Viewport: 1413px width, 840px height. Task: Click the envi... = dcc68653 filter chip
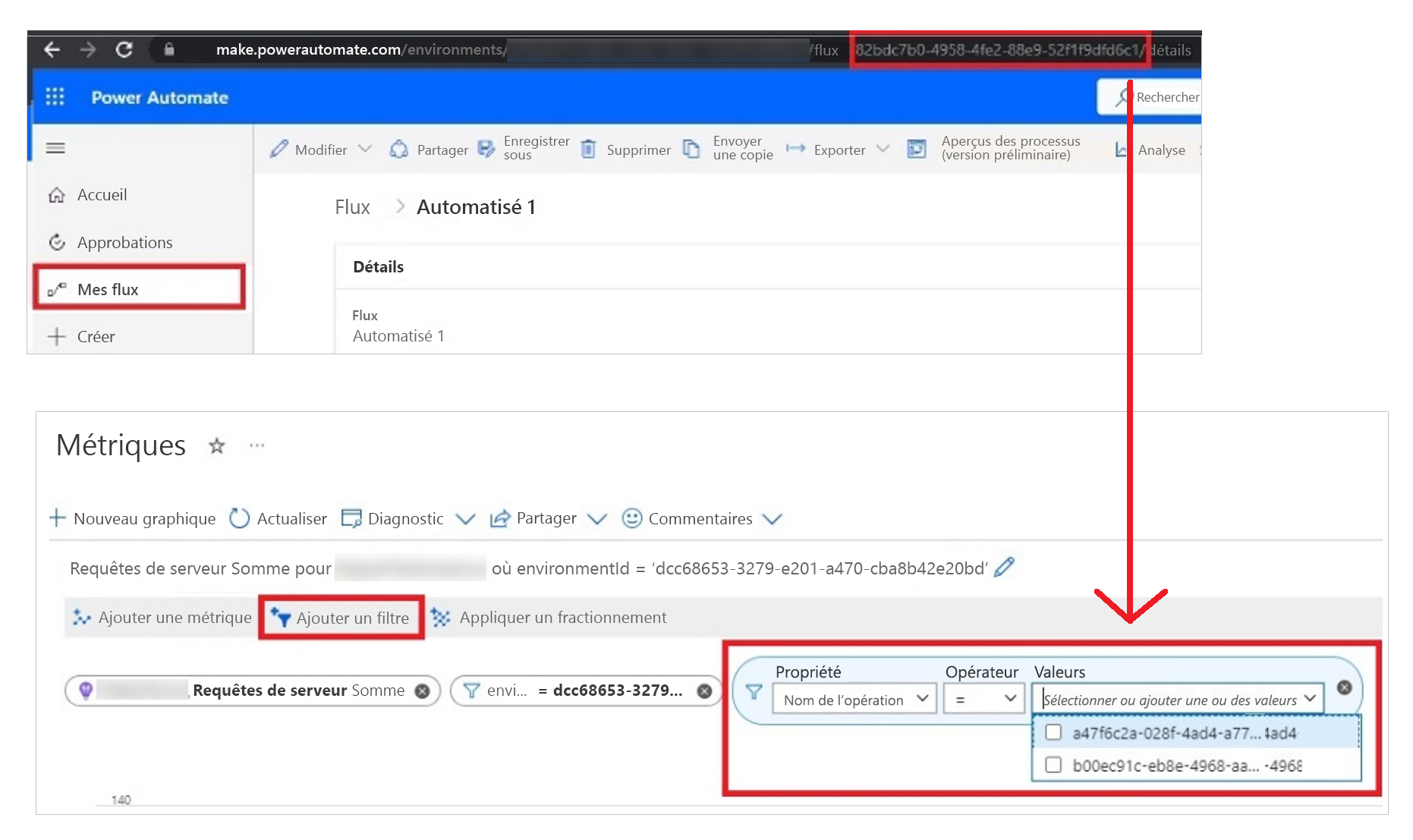(x=587, y=691)
